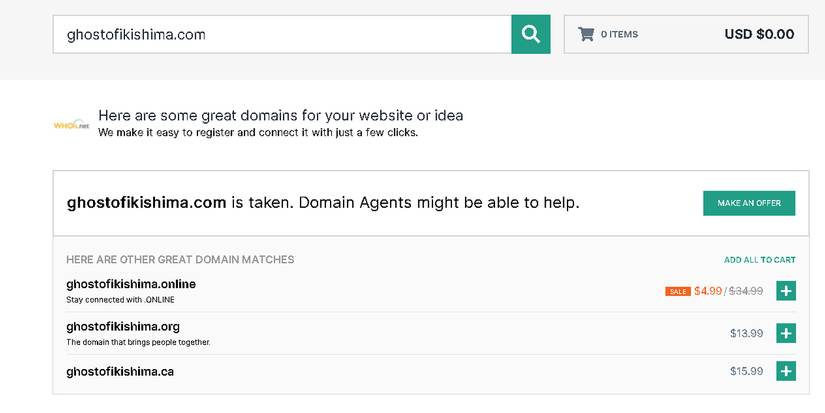The width and height of the screenshot is (825, 413).
Task: Click the bold ghostofikishima.com taken notice
Action: coord(146,203)
